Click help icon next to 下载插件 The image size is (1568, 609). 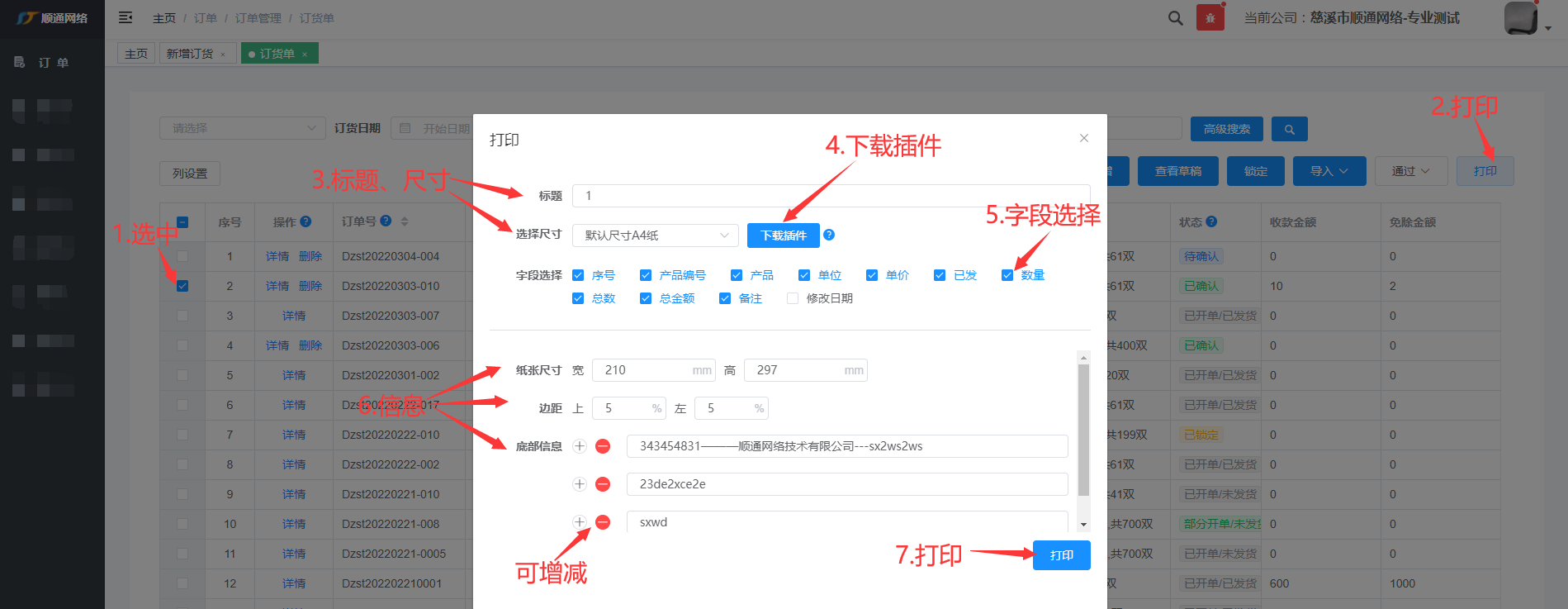click(x=829, y=235)
